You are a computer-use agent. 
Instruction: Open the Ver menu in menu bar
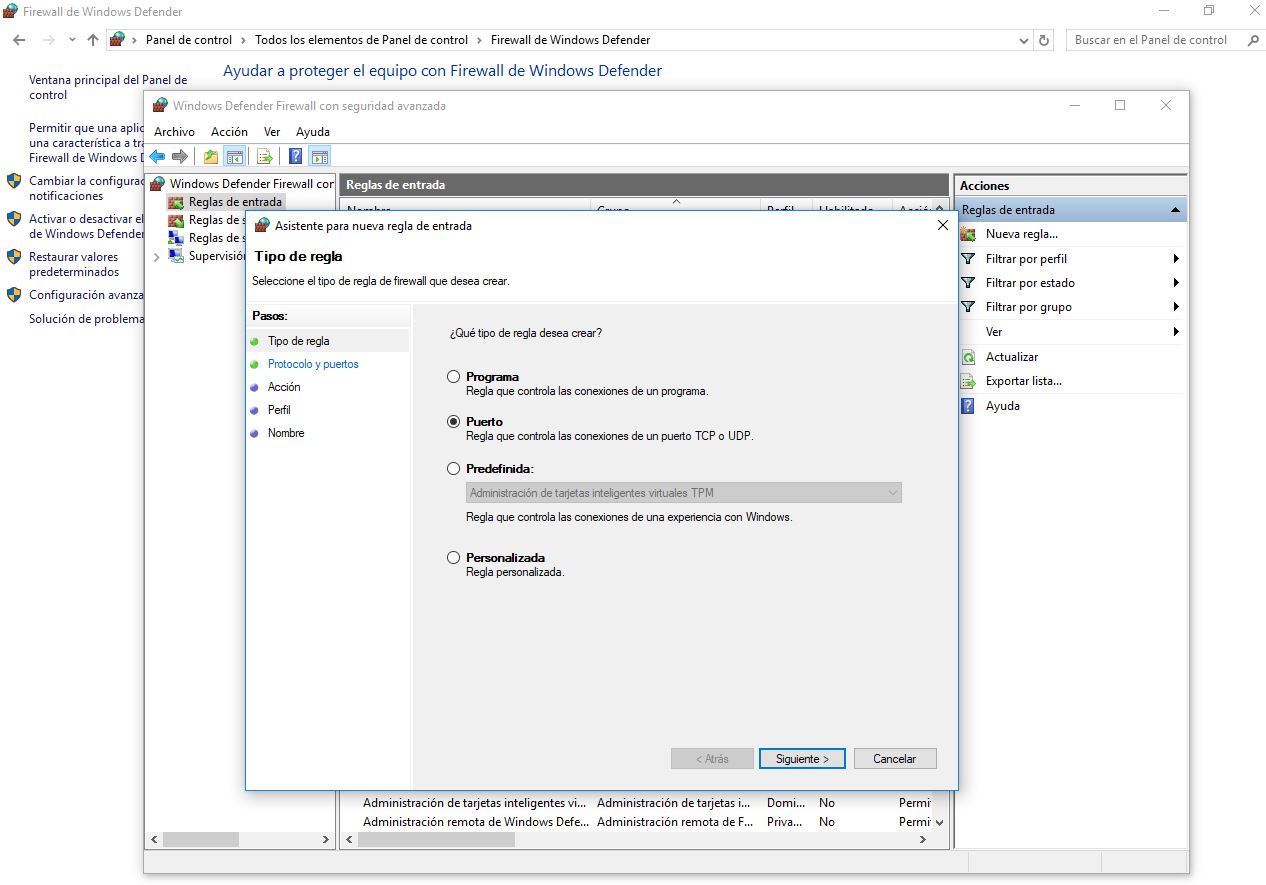[272, 131]
